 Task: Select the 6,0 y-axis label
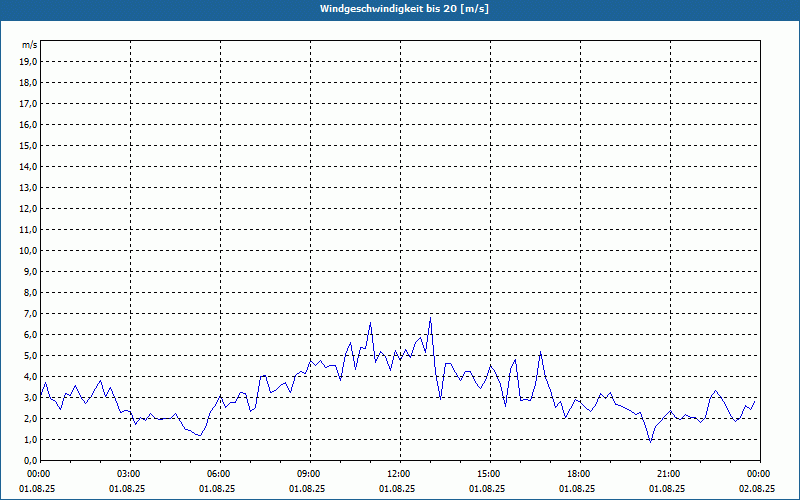(x=30, y=335)
